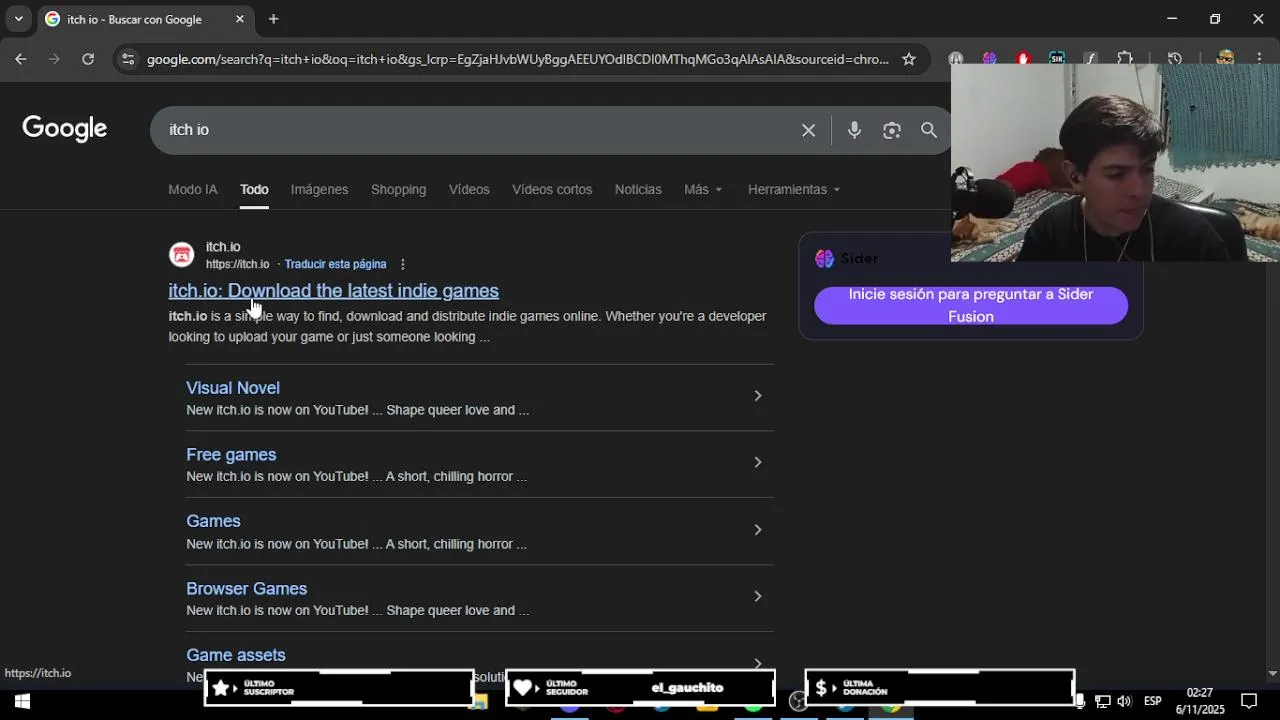
Task: Open the Free games sitelink
Action: (231, 455)
